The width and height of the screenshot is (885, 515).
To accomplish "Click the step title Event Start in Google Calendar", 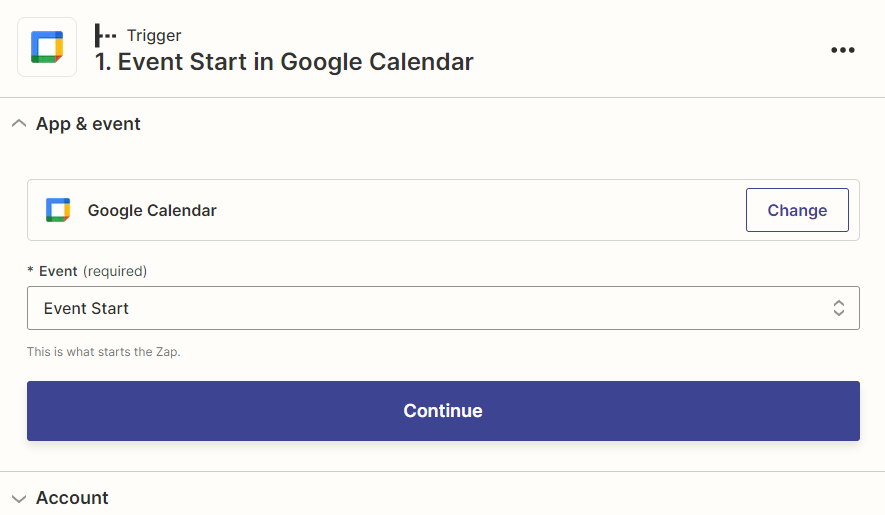I will [284, 62].
